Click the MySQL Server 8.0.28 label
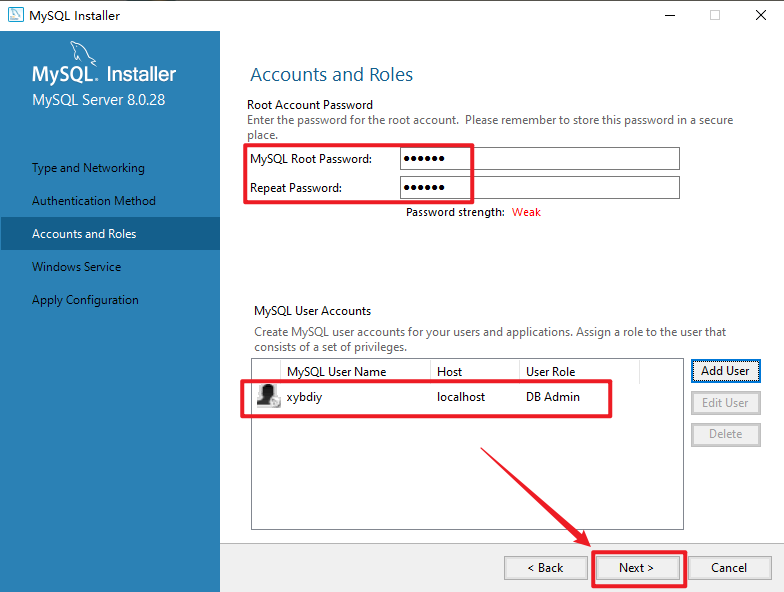The width and height of the screenshot is (784, 592). [98, 100]
